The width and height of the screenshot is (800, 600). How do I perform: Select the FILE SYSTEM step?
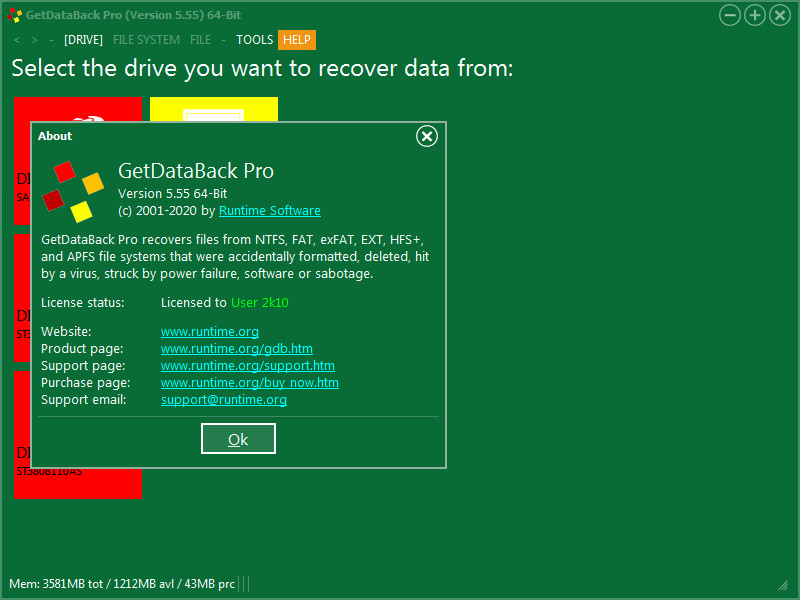(146, 40)
